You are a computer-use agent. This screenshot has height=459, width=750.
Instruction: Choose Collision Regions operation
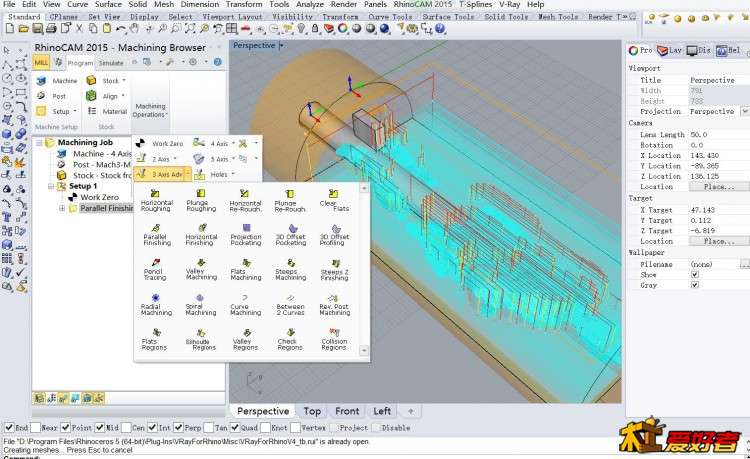coord(334,339)
